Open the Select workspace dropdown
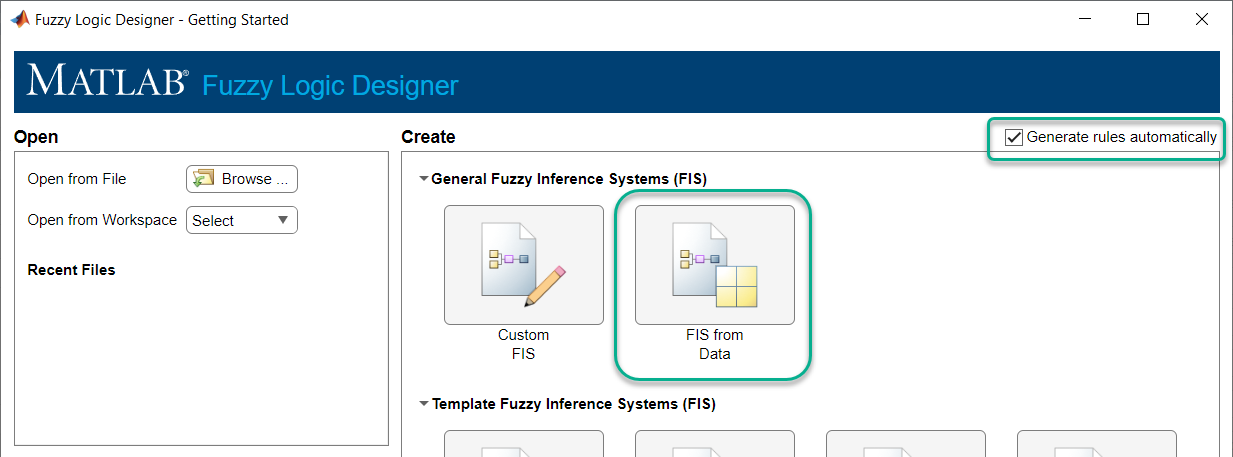1233x457 pixels. [241, 220]
